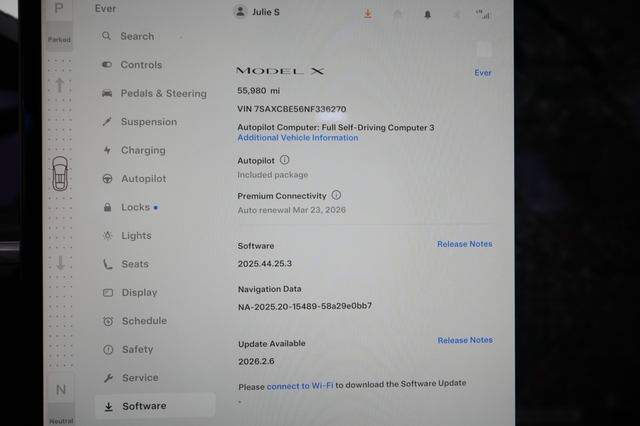Select Park (P) on gear strip
Viewport: 640px width, 426px height.
coord(59,8)
